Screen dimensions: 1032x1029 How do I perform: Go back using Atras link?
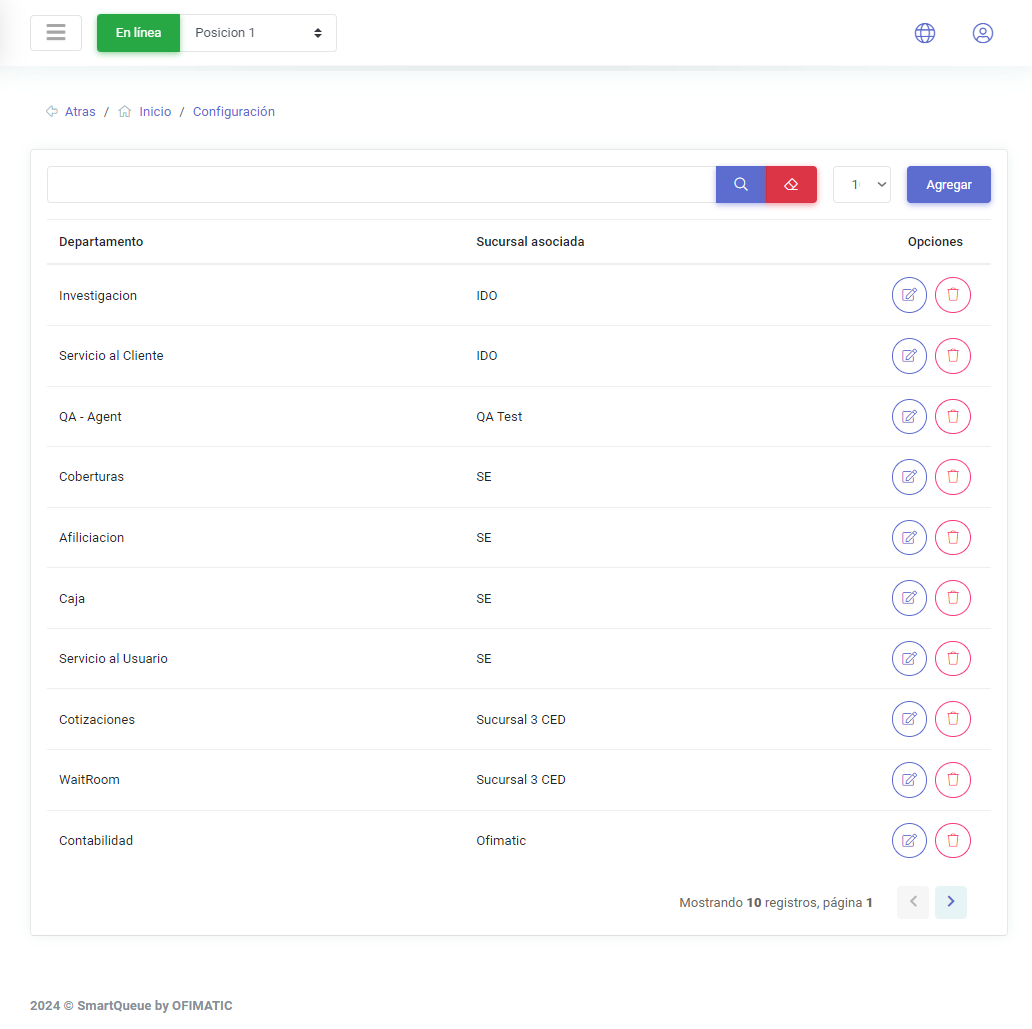80,112
